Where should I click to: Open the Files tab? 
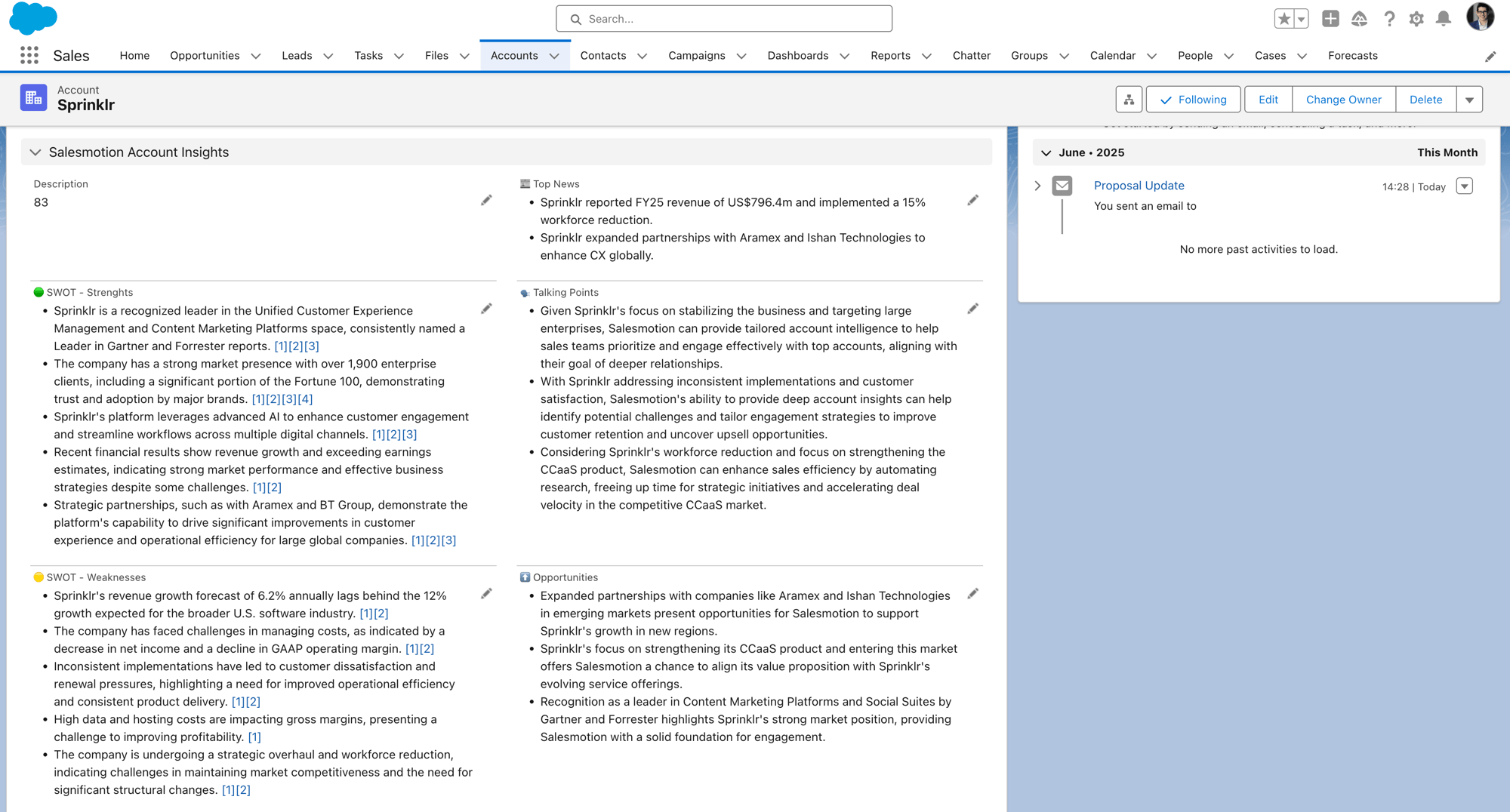point(436,56)
